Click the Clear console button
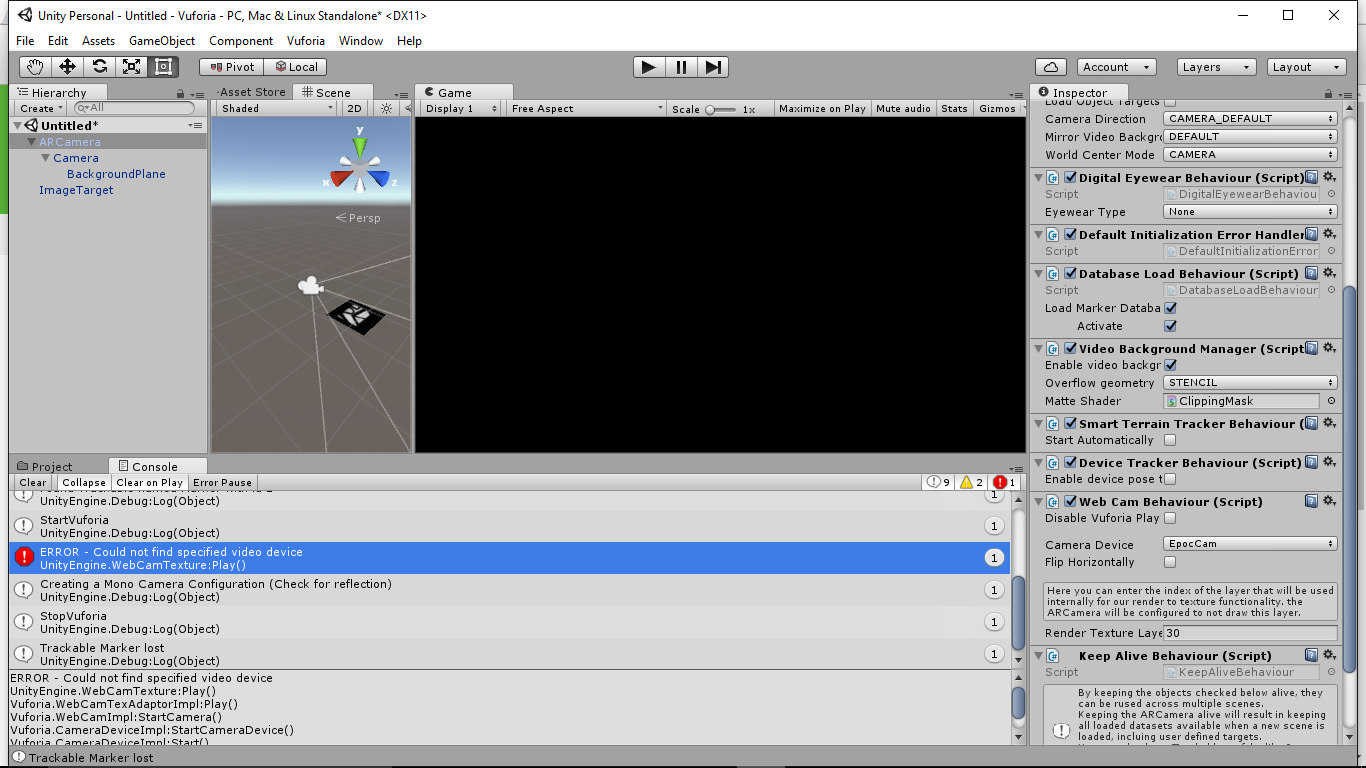 click(x=33, y=482)
